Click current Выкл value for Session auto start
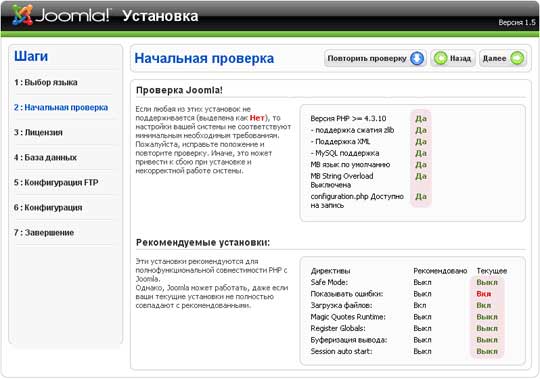540x379 pixels. 487,351
